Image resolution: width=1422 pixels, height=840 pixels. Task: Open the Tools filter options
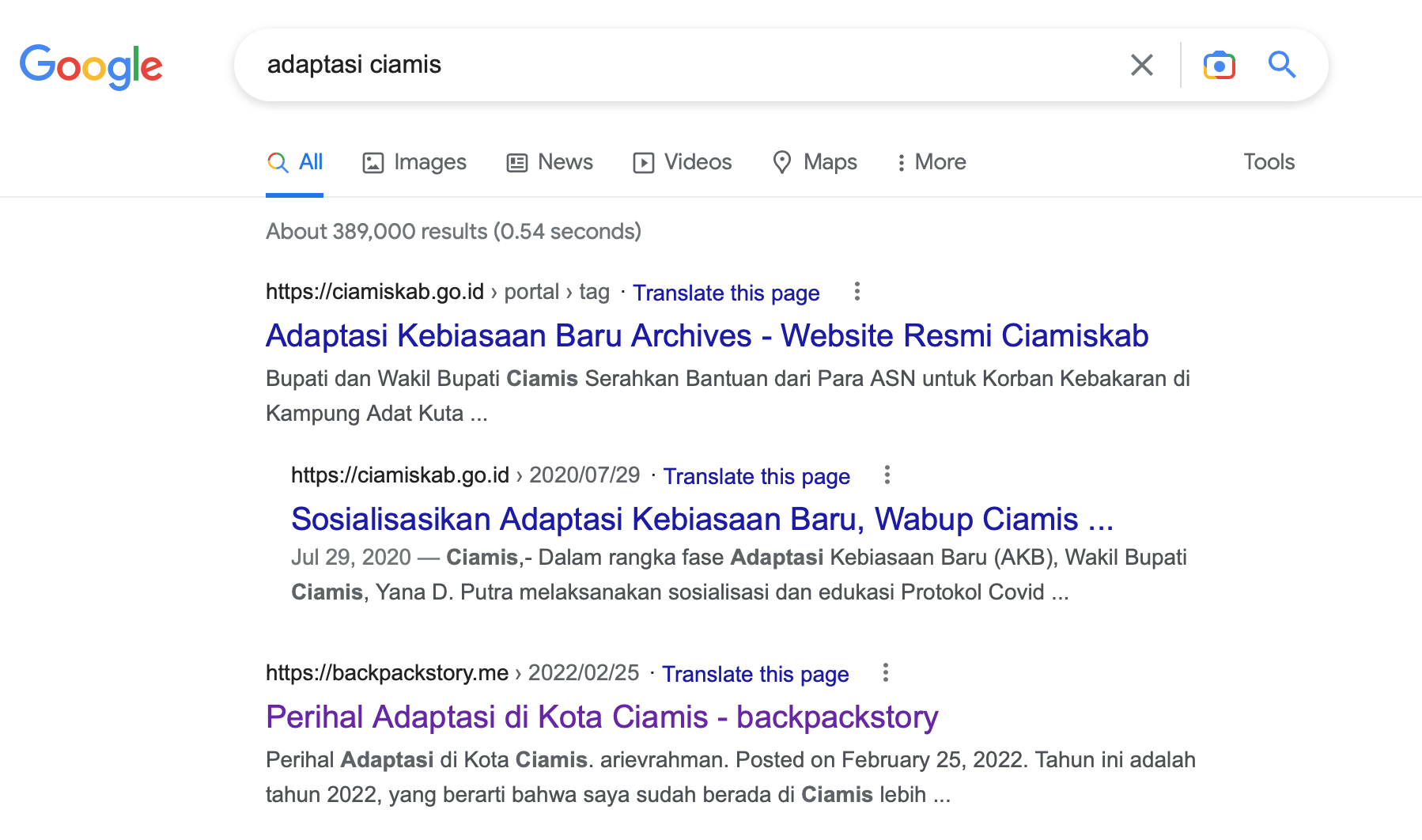pos(1269,162)
